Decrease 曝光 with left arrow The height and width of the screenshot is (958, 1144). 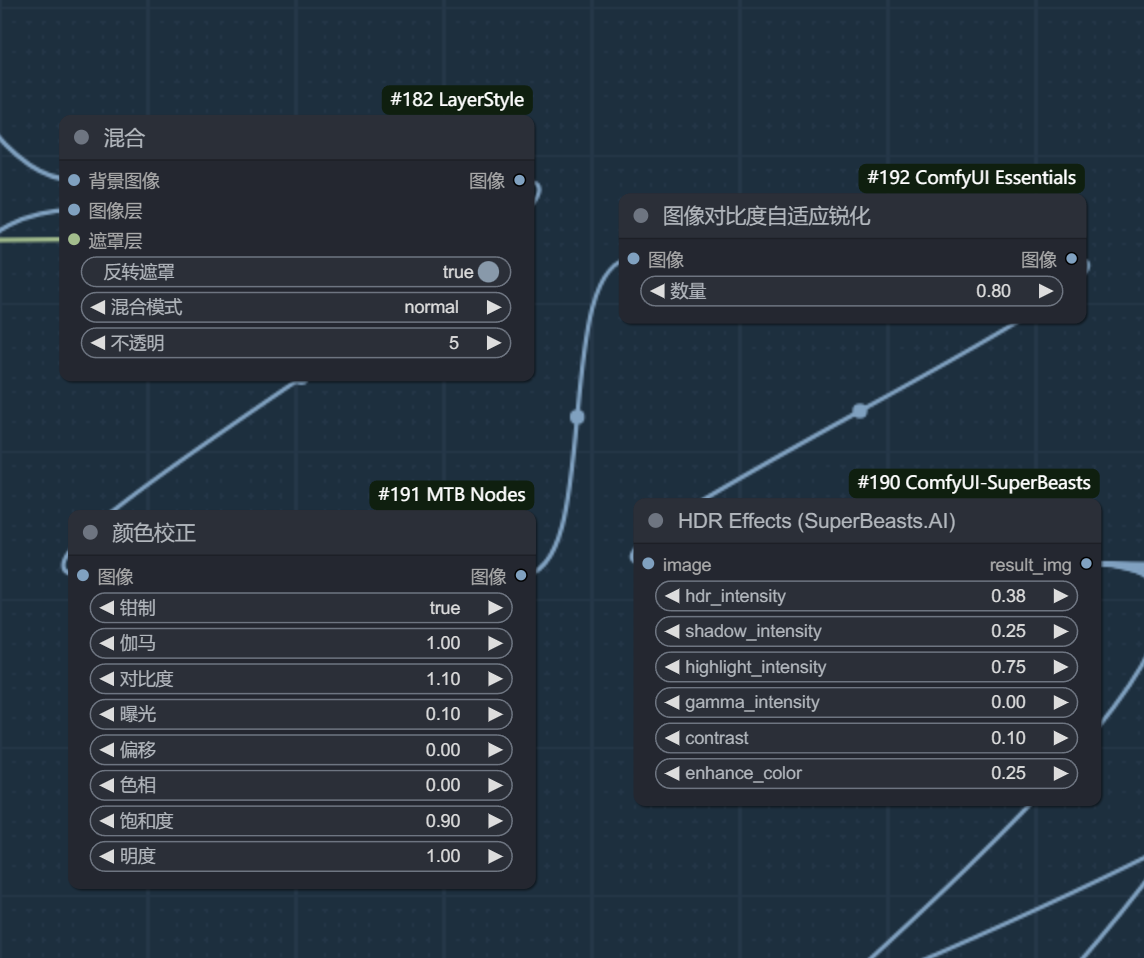coord(107,714)
